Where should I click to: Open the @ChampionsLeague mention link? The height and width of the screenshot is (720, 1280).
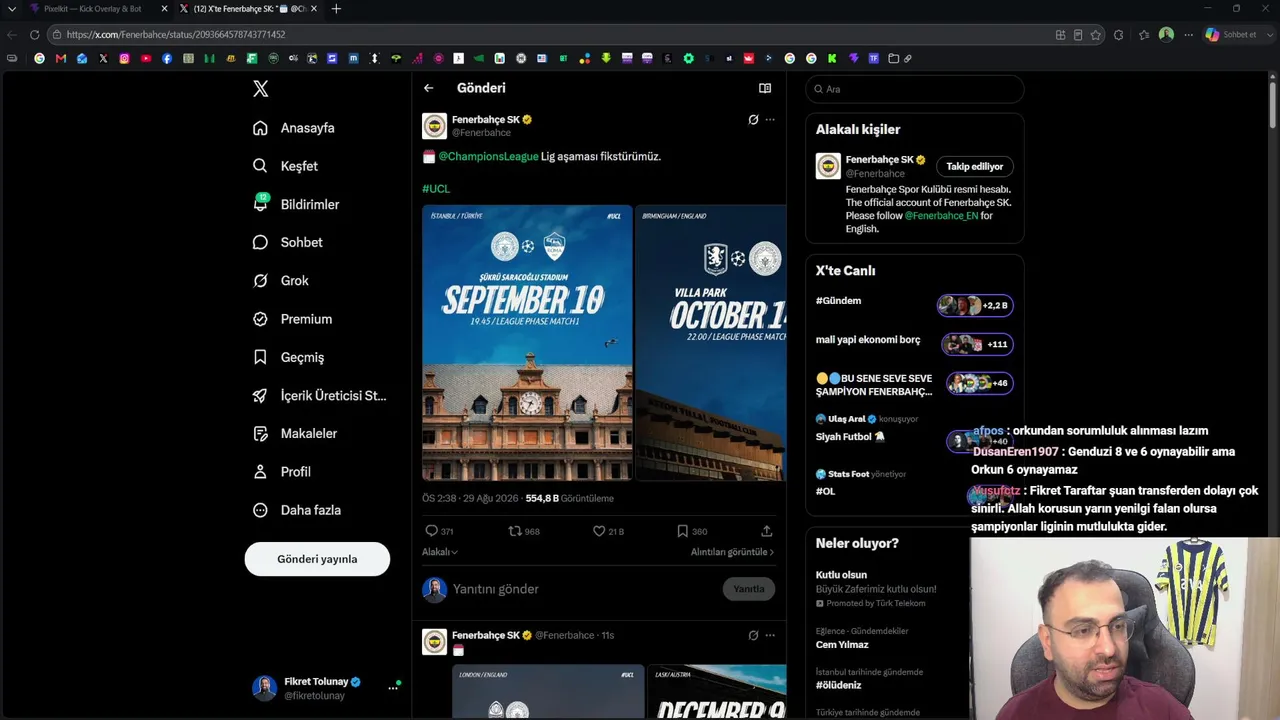tap(488, 156)
